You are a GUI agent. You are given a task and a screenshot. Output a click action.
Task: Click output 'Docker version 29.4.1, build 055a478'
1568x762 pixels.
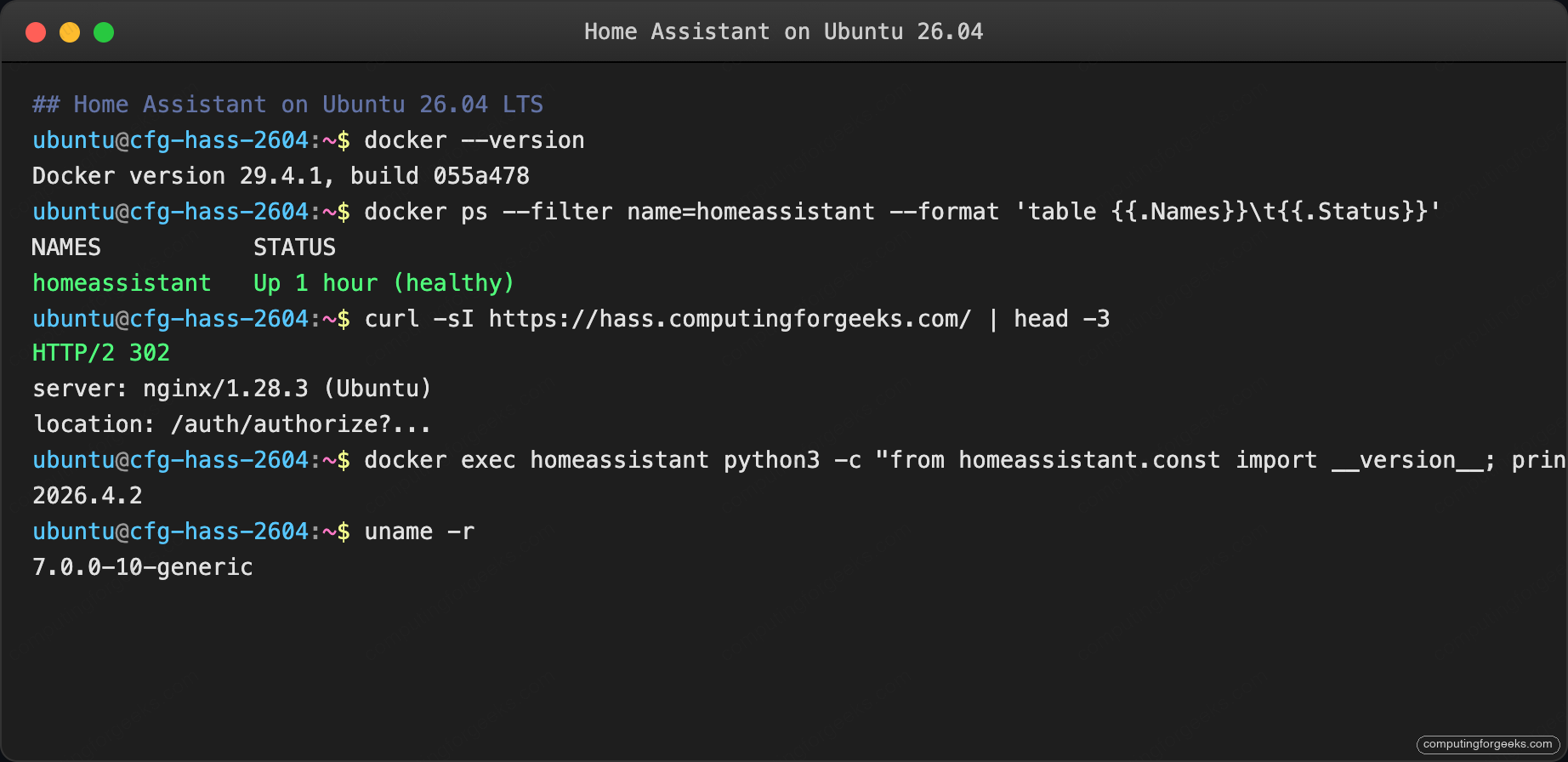pyautogui.click(x=281, y=176)
